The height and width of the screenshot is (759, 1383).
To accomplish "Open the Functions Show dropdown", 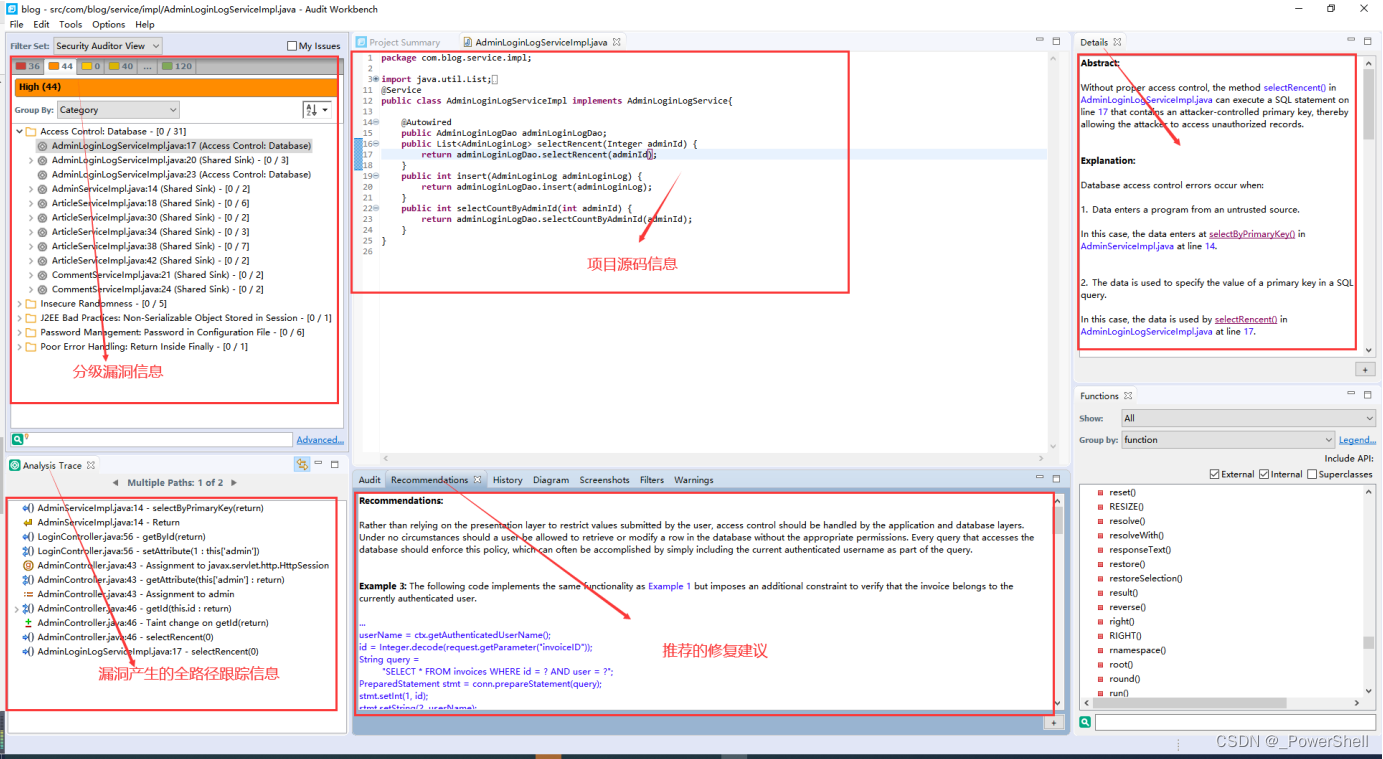I will pyautogui.click(x=1248, y=418).
